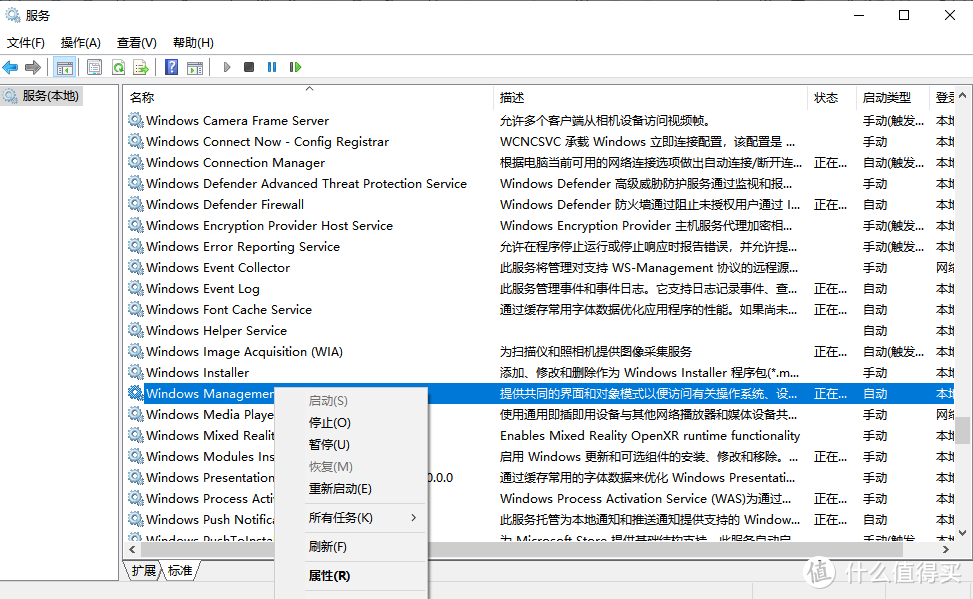Image resolution: width=973 pixels, height=599 pixels.
Task: Click the Restart service toolbar icon
Action: pos(295,67)
